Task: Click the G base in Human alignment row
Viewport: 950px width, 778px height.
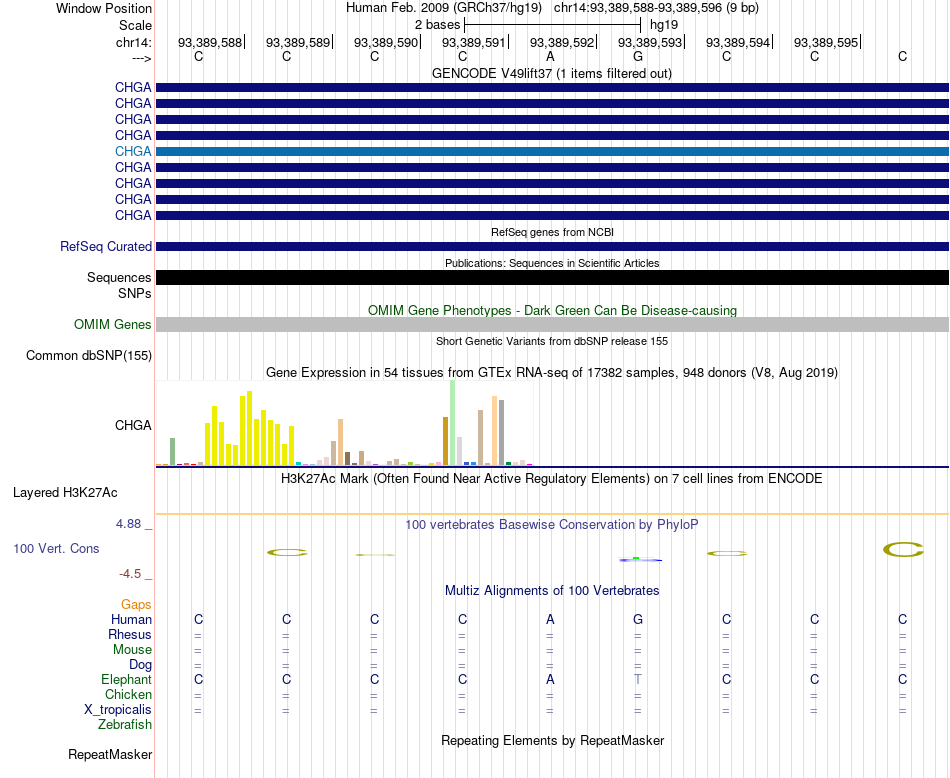Action: pos(638,619)
